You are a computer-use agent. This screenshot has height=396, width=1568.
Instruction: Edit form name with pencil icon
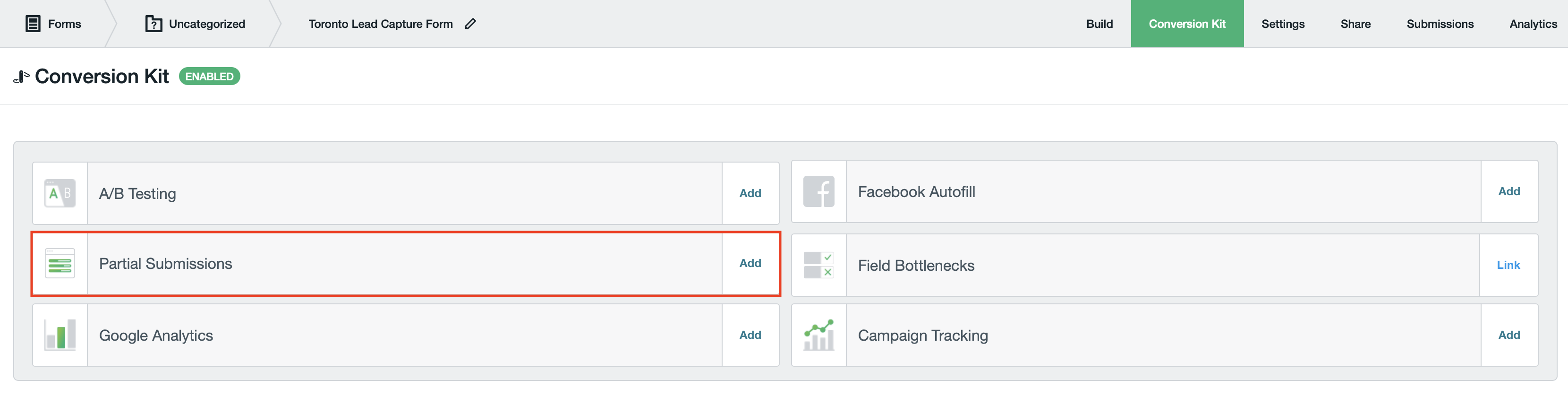470,24
